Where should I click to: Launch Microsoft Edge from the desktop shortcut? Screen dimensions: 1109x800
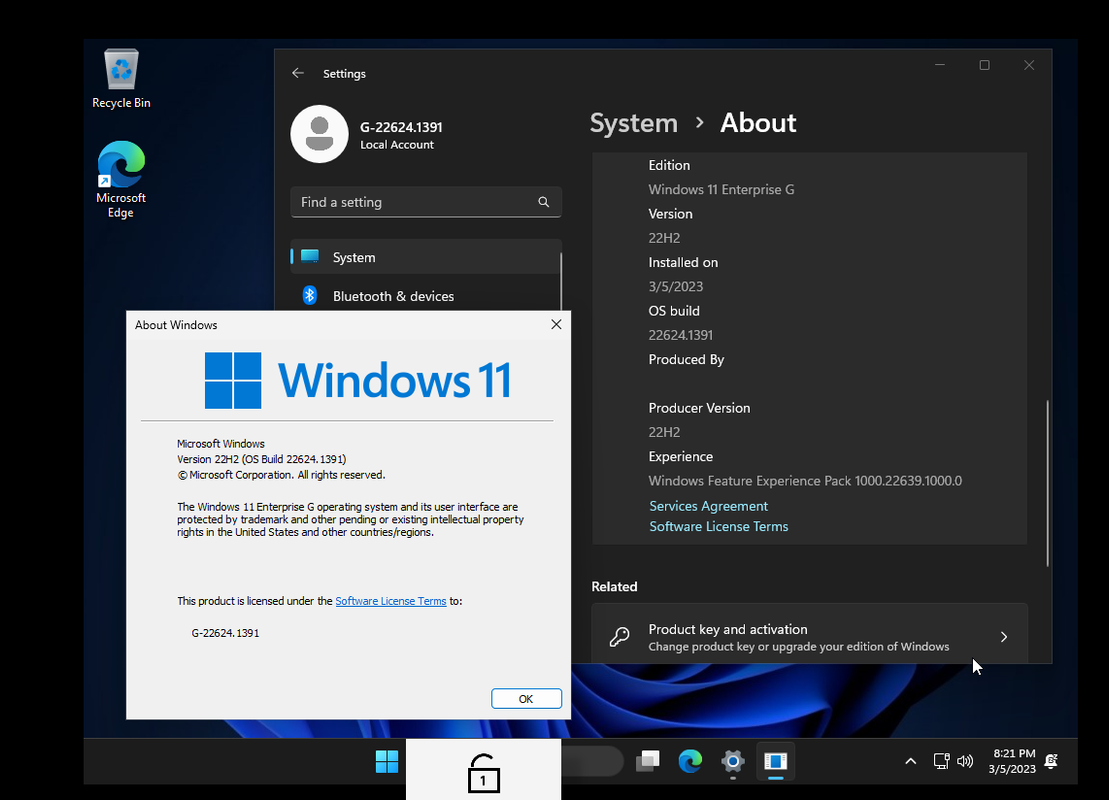click(x=121, y=180)
